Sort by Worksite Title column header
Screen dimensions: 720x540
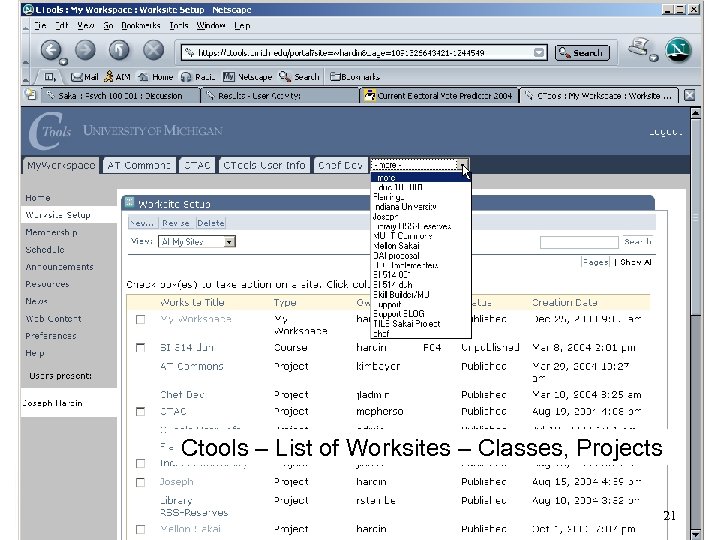pyautogui.click(x=192, y=303)
